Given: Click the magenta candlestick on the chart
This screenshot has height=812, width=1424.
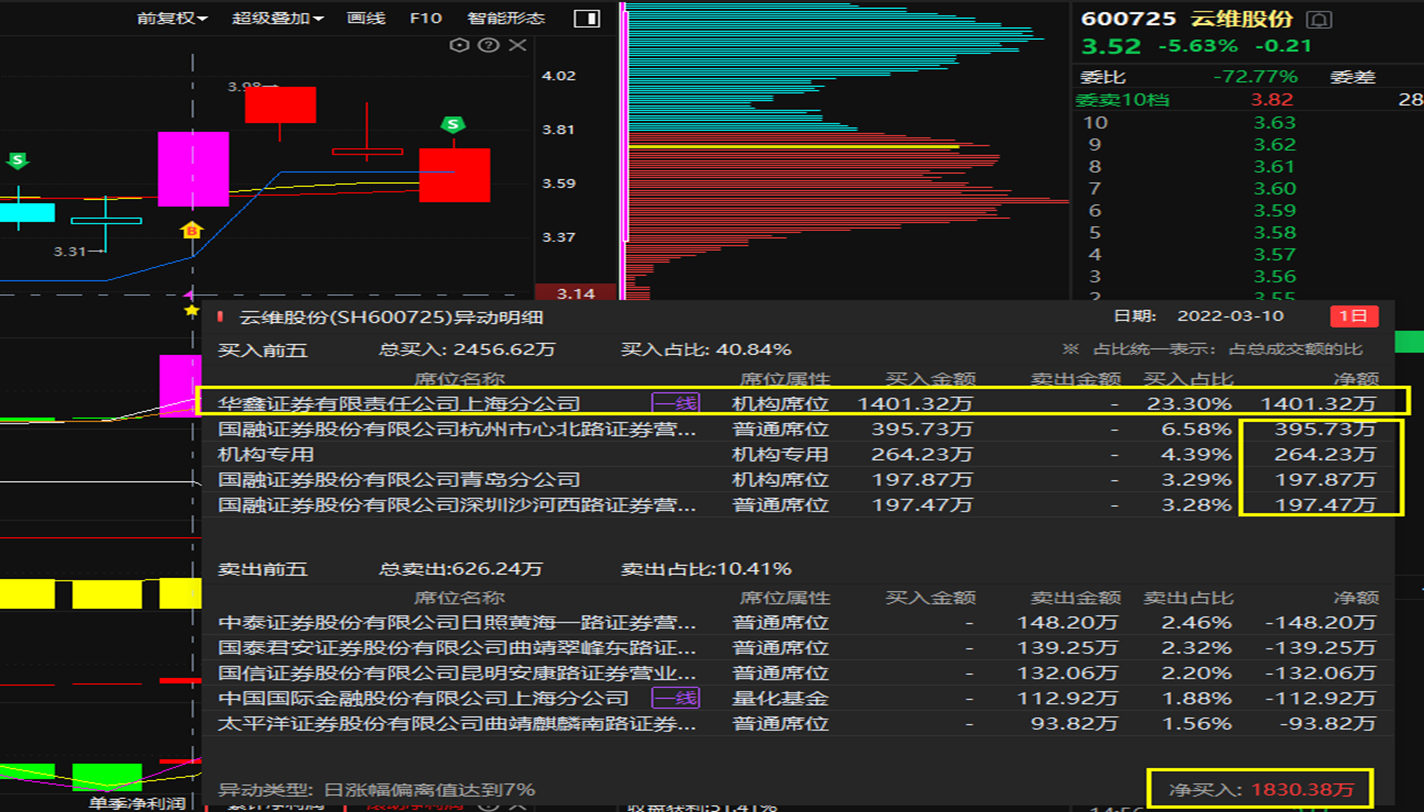Looking at the screenshot, I should pos(193,169).
